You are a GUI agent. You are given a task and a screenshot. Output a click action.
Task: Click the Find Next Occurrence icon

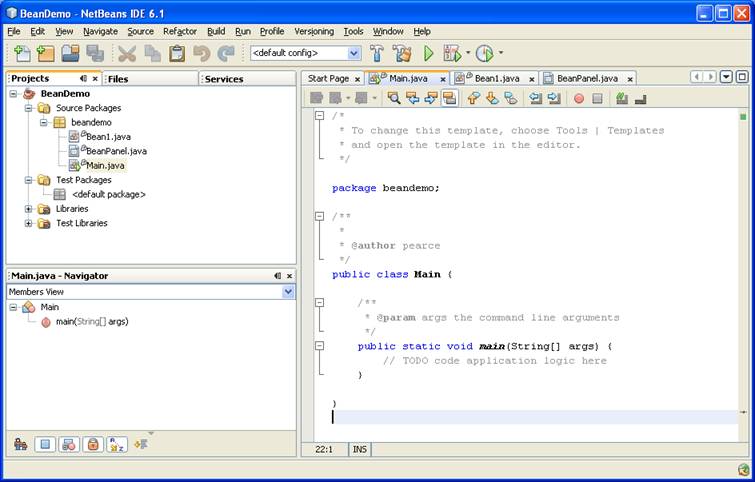(x=431, y=98)
